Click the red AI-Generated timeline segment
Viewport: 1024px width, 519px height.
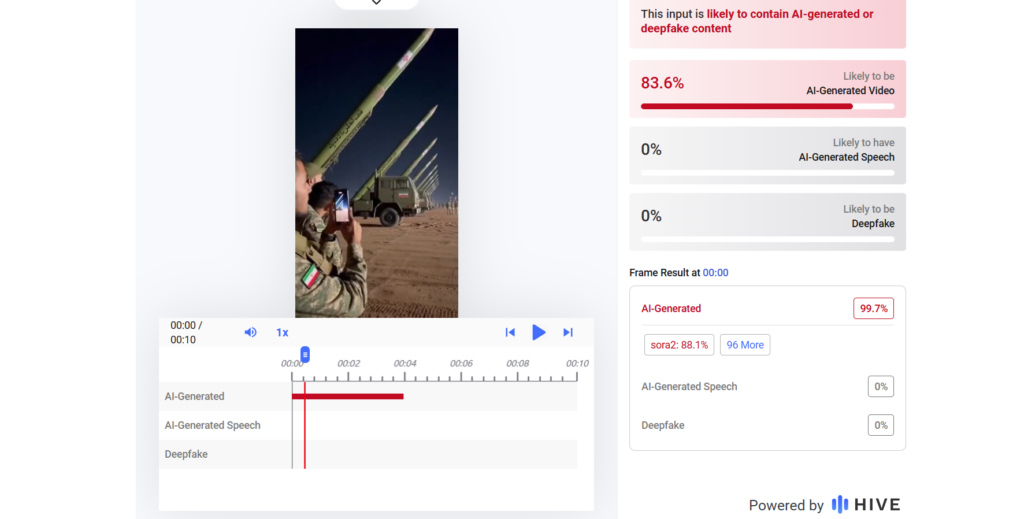pyautogui.click(x=347, y=397)
